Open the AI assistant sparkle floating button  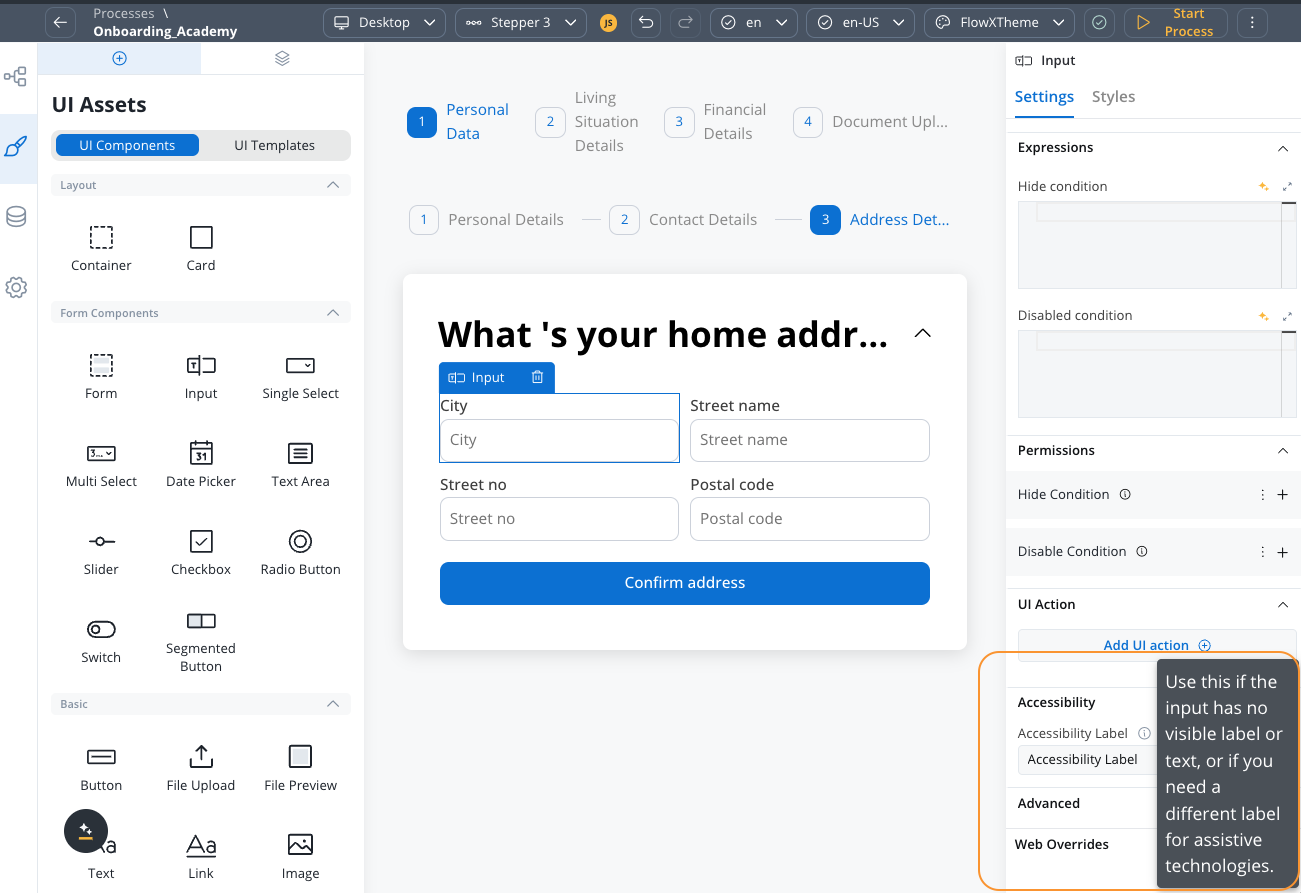(86, 830)
